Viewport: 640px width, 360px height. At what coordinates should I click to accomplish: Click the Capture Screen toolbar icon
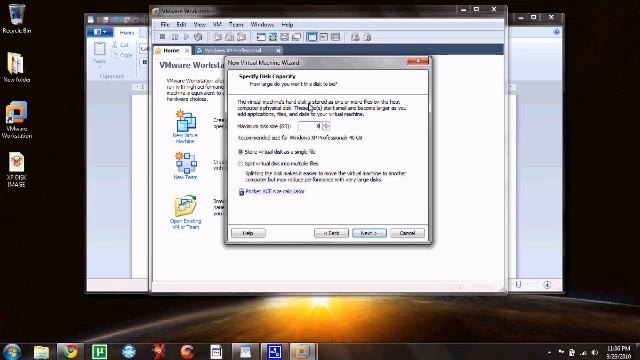coord(355,37)
